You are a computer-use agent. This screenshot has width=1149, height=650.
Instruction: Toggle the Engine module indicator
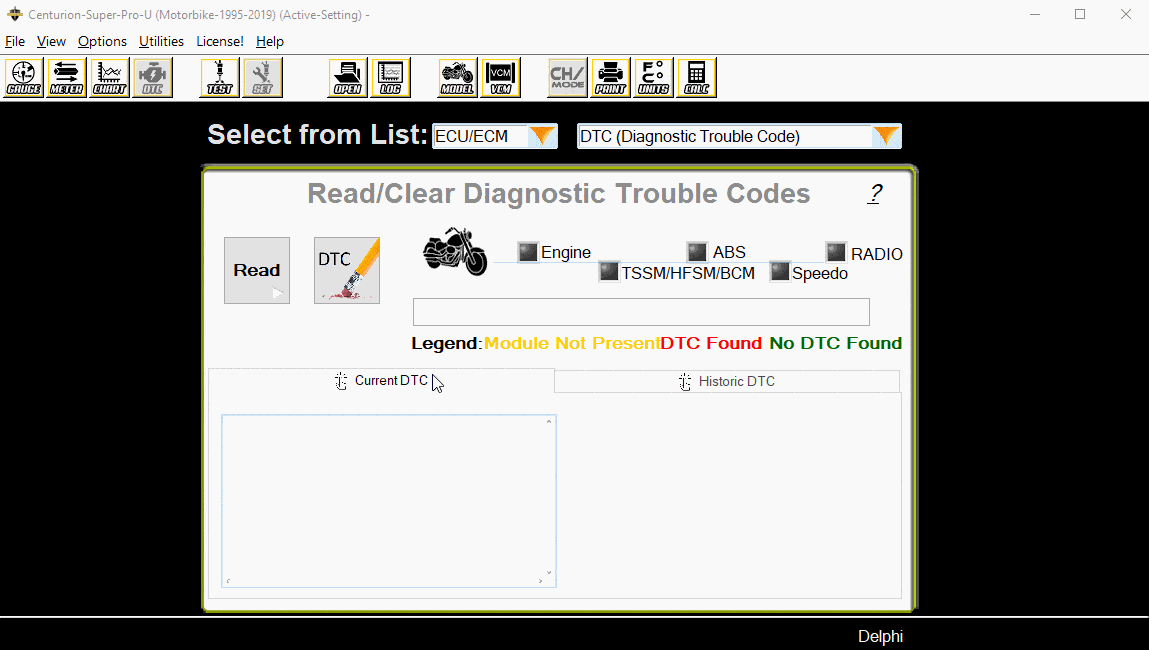pos(528,252)
